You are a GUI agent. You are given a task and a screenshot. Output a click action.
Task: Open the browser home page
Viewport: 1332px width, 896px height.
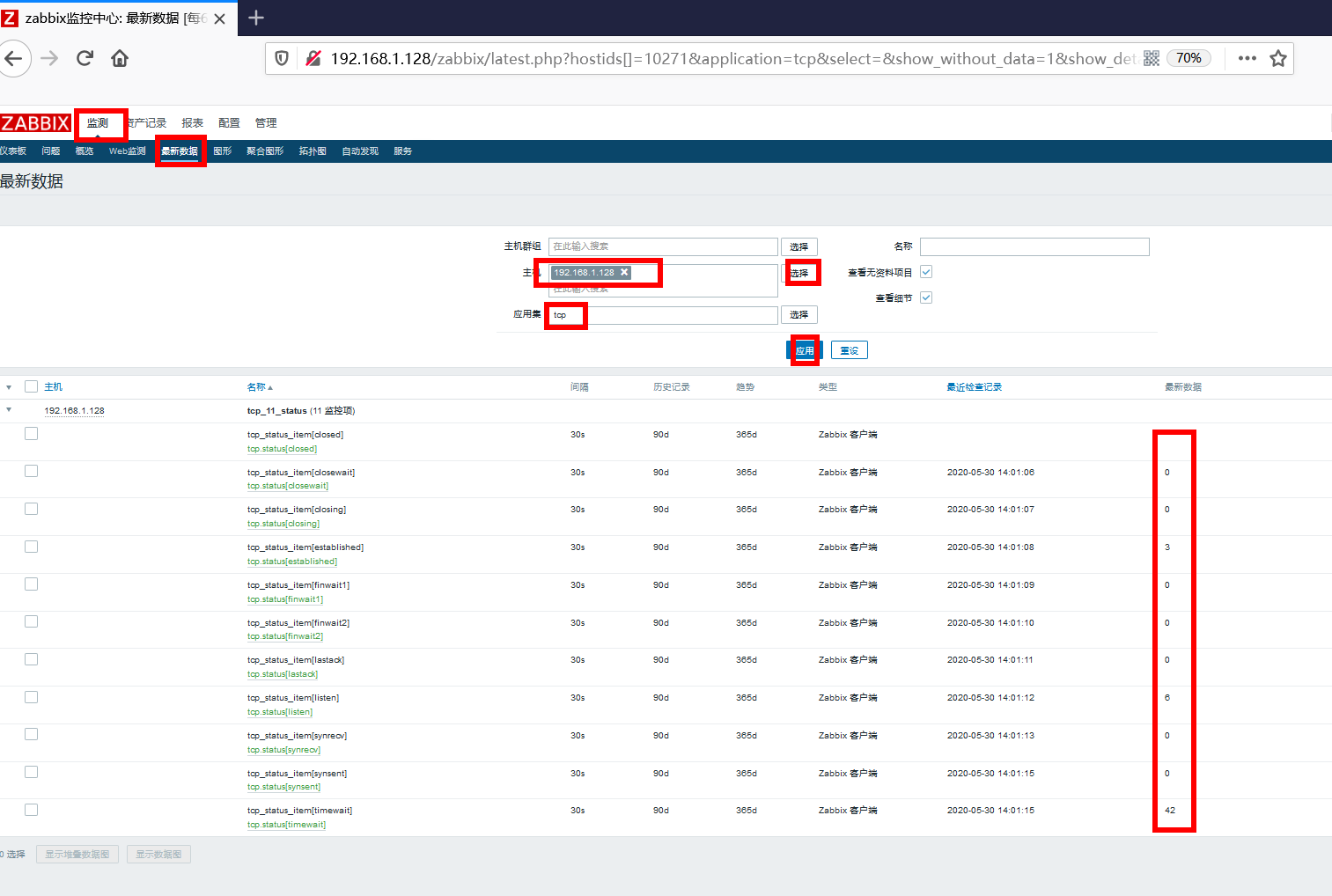point(120,59)
